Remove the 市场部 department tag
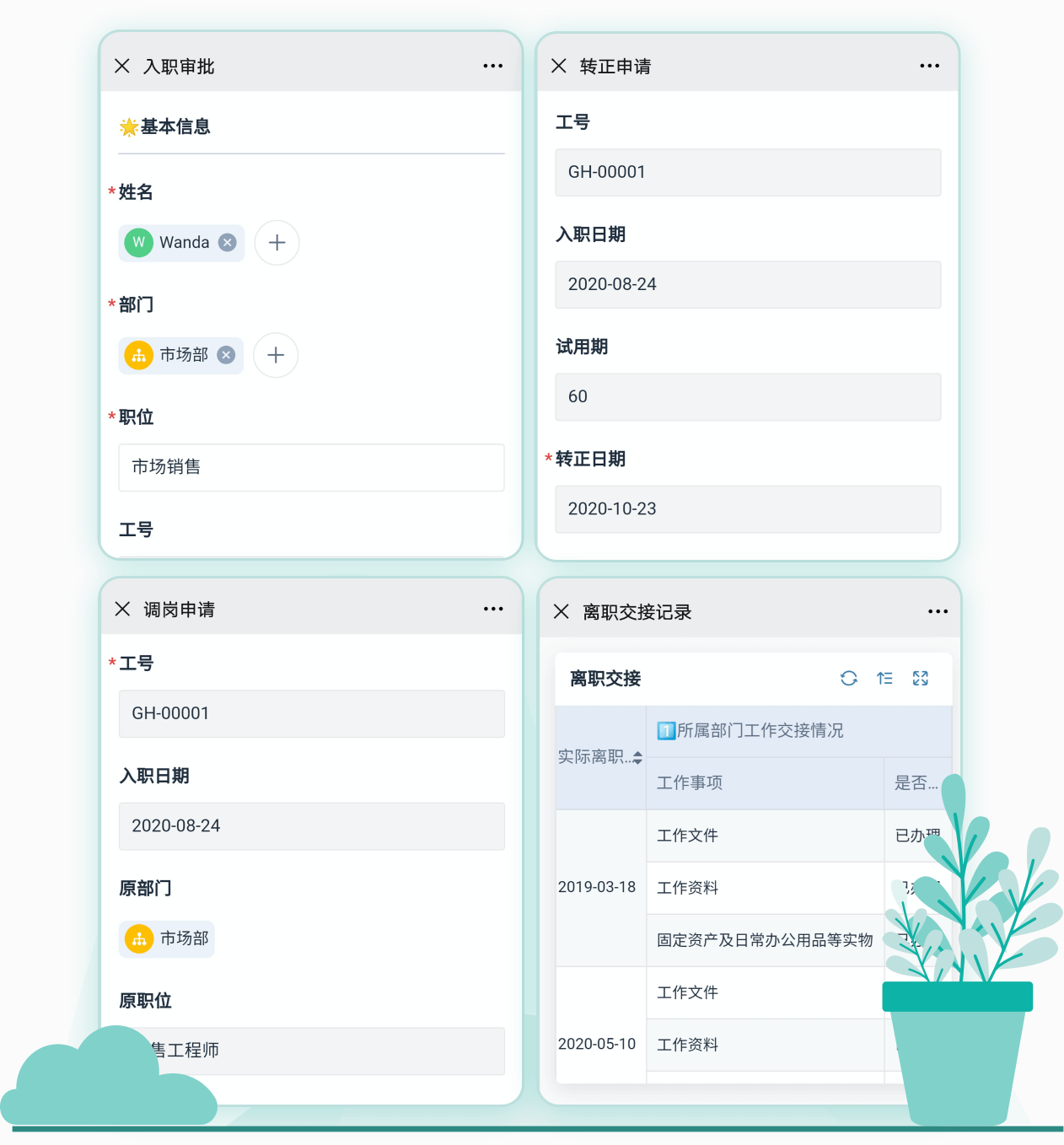 tap(226, 355)
